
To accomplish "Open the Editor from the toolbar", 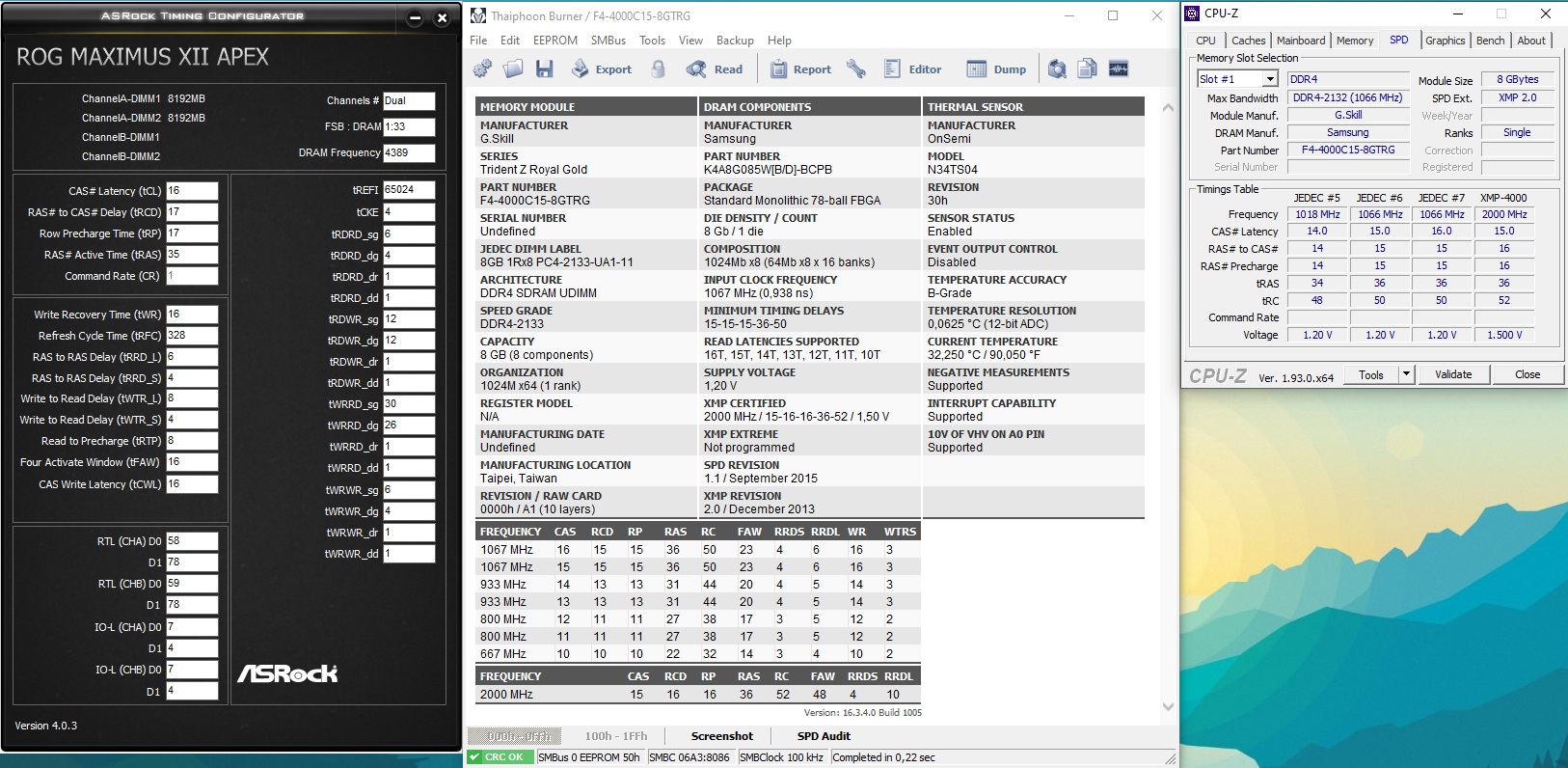I will click(x=912, y=69).
